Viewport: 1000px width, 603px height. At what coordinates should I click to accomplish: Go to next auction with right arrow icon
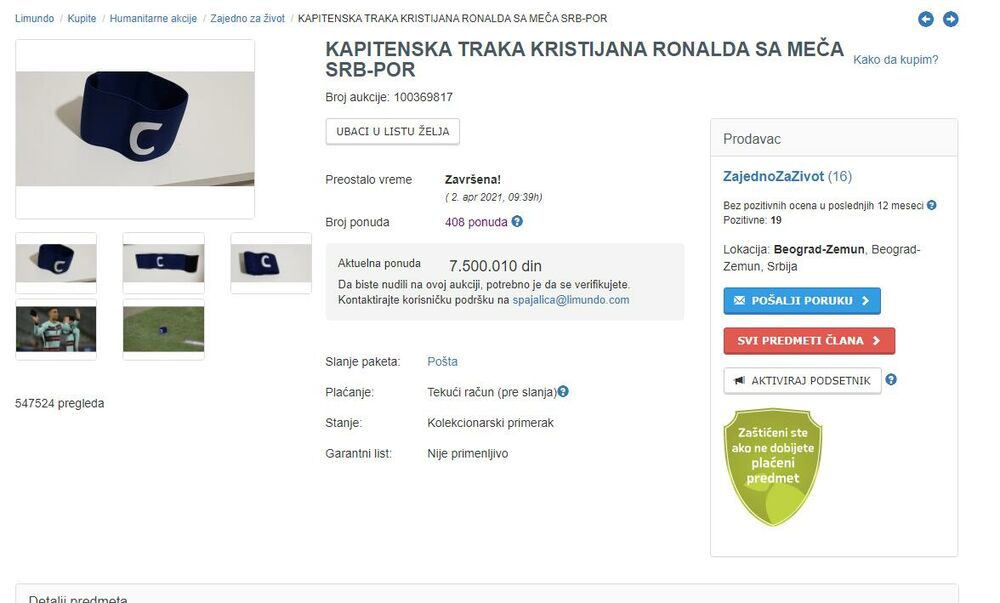click(x=950, y=19)
